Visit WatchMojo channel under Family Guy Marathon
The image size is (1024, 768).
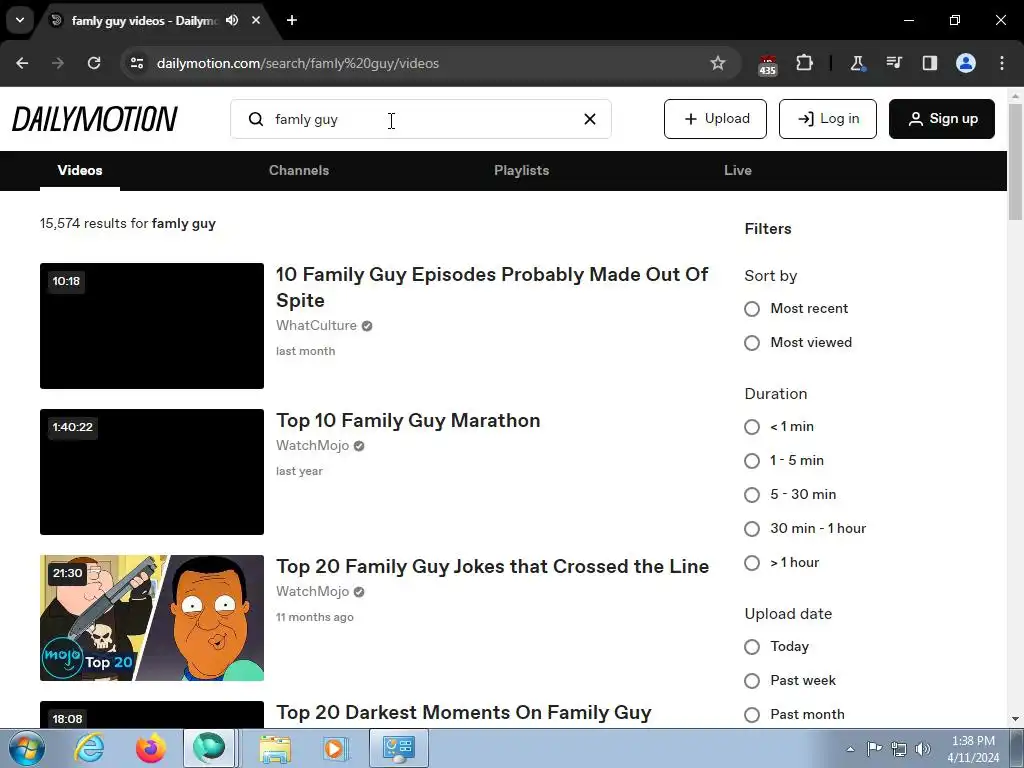[x=313, y=445]
